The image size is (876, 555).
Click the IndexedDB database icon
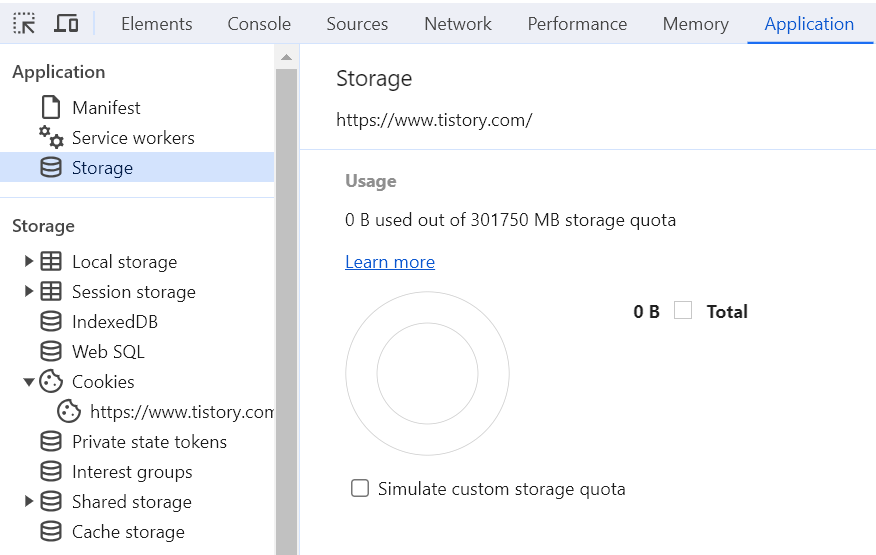[50, 322]
